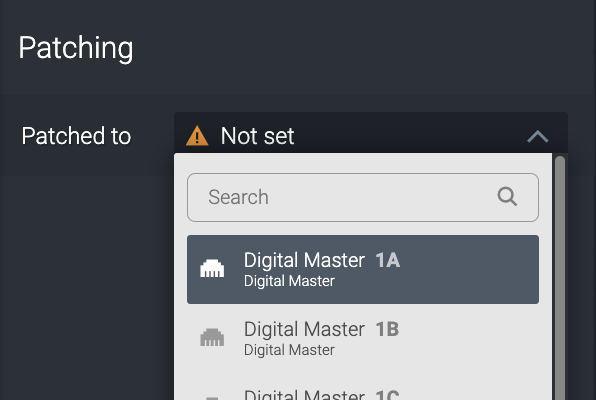Click the Patching section heading

76,48
